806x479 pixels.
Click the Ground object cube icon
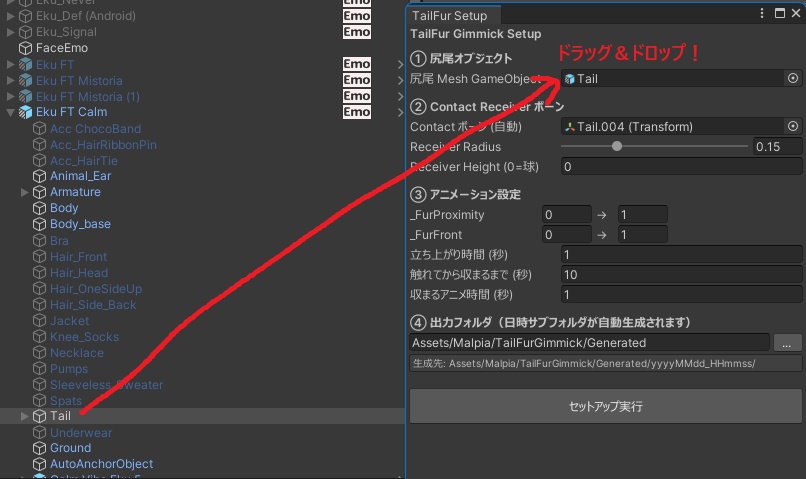coord(39,448)
